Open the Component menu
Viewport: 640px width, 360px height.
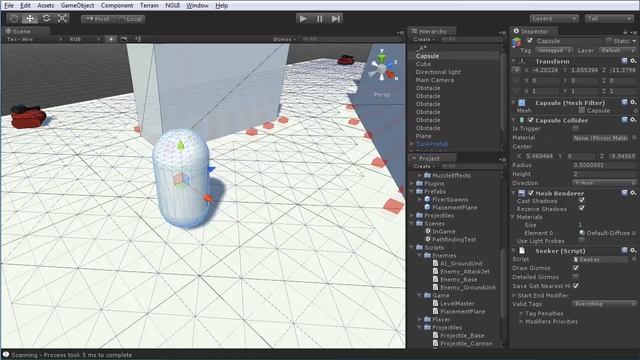117,5
